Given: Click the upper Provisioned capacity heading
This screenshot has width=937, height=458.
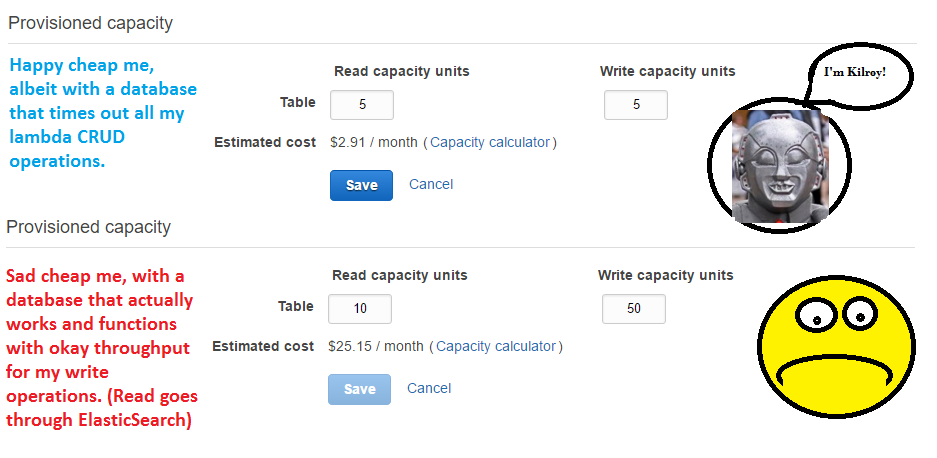Looking at the screenshot, I should 90,23.
